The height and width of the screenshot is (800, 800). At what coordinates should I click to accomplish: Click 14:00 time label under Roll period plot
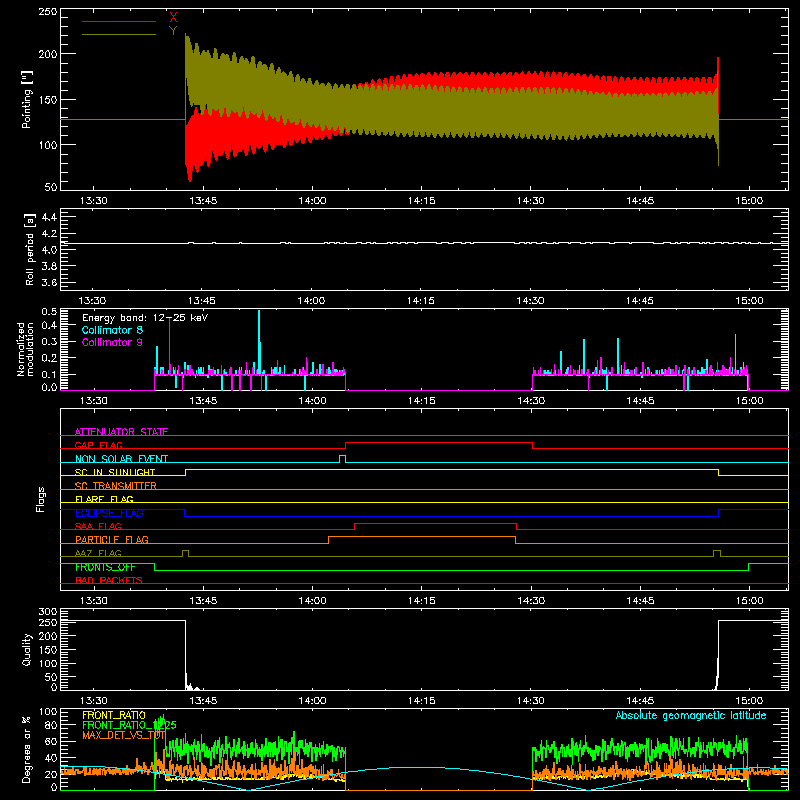coord(311,301)
